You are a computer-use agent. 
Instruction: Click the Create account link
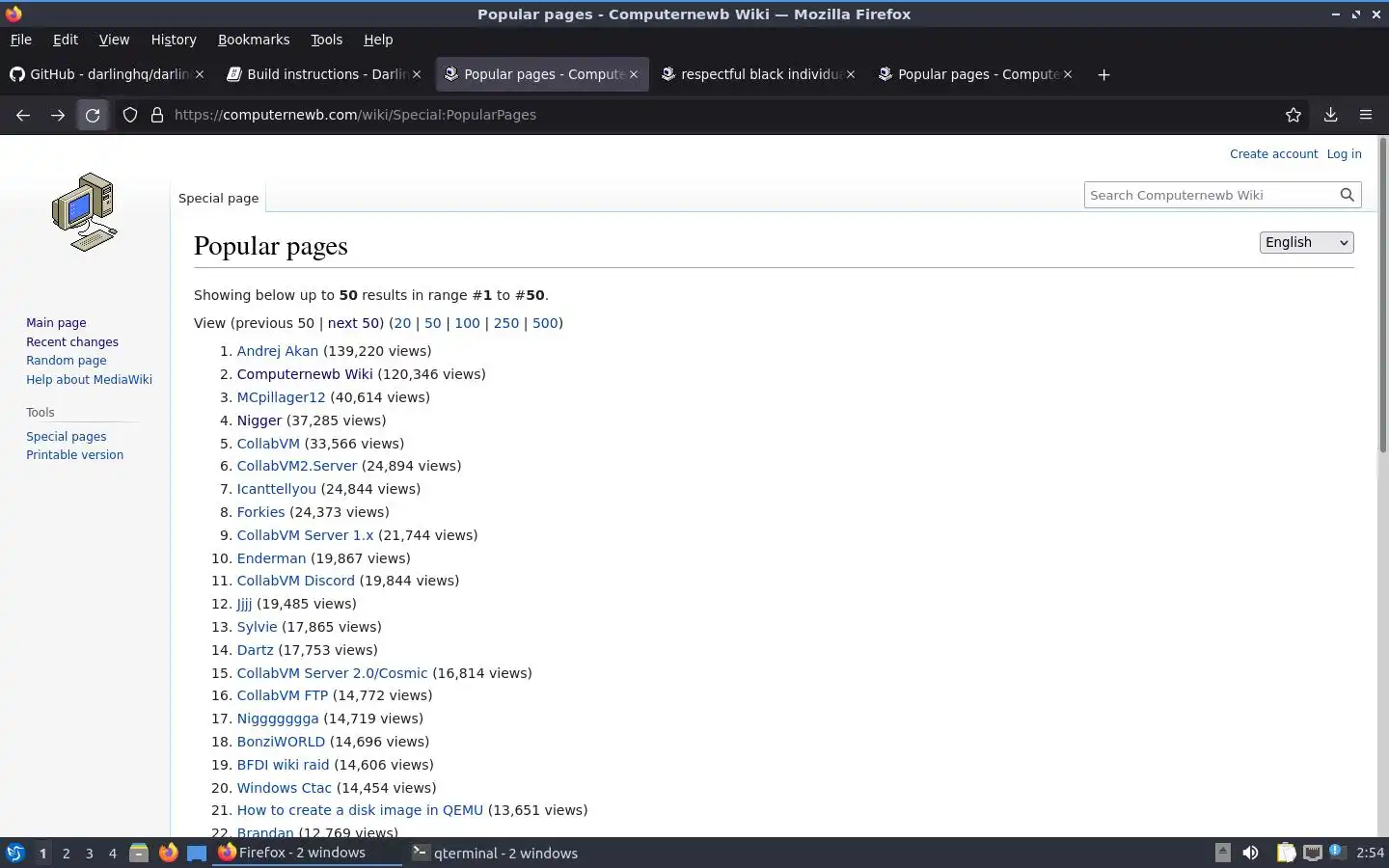click(1273, 153)
